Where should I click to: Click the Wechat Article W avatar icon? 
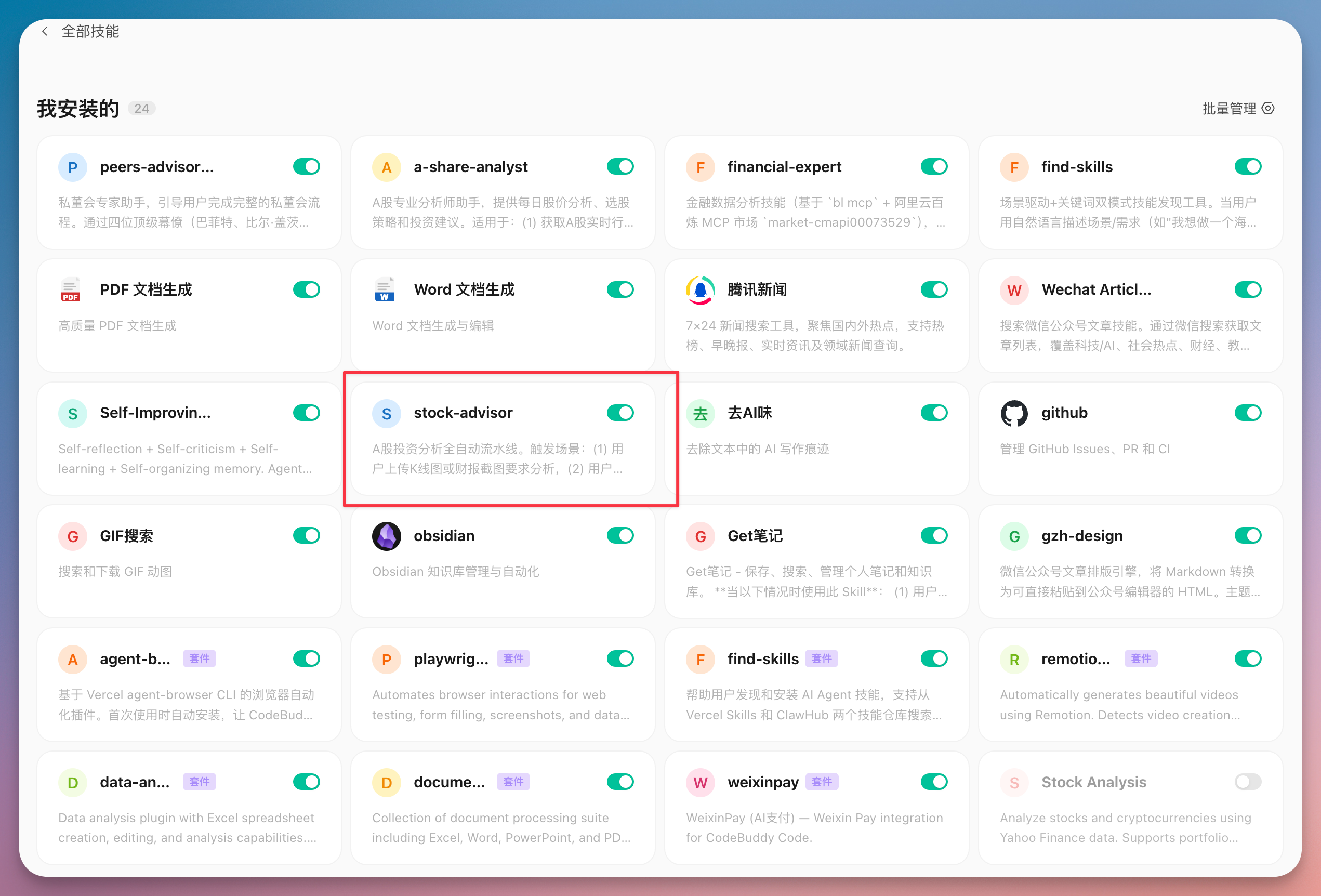(x=1014, y=290)
